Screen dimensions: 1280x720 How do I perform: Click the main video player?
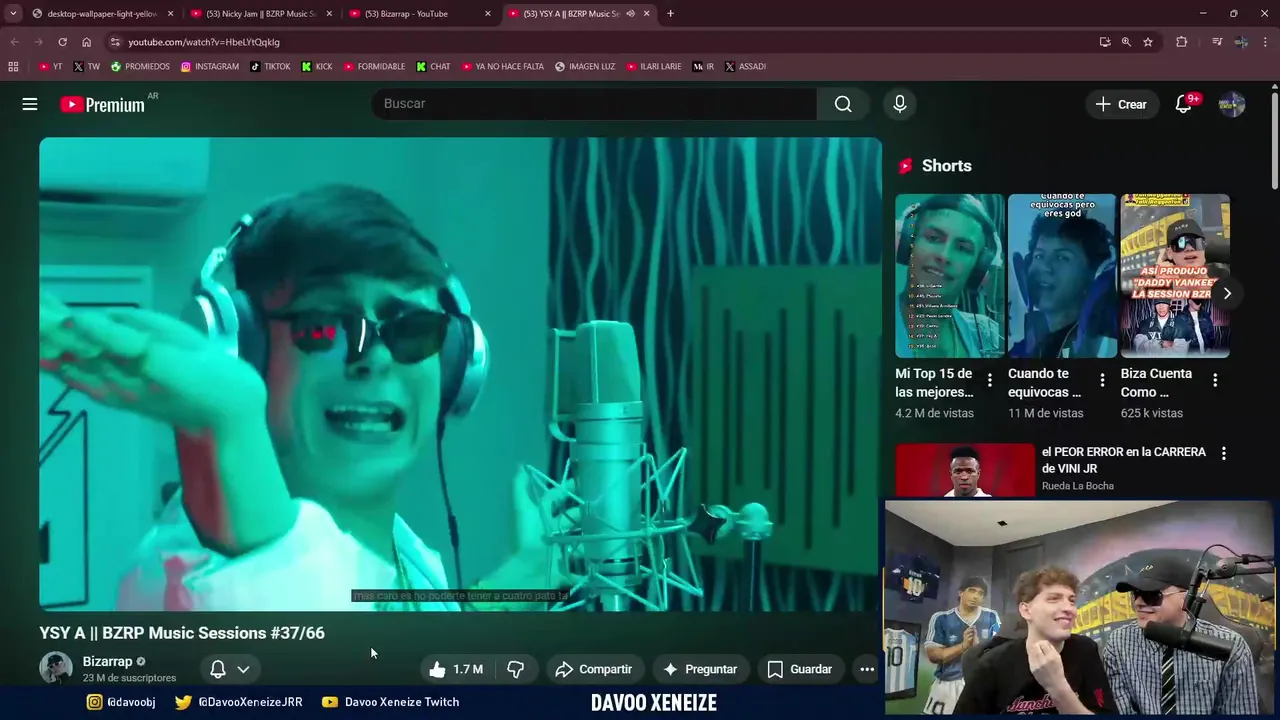pos(460,374)
